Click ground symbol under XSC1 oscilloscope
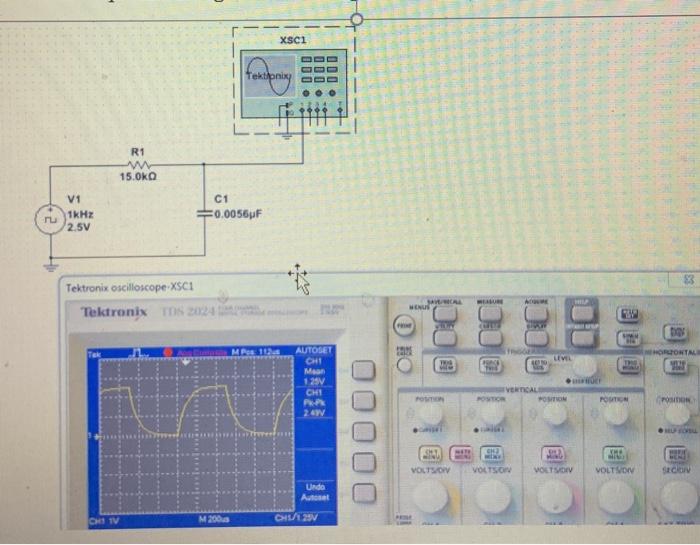The image size is (700, 545). coord(286,135)
